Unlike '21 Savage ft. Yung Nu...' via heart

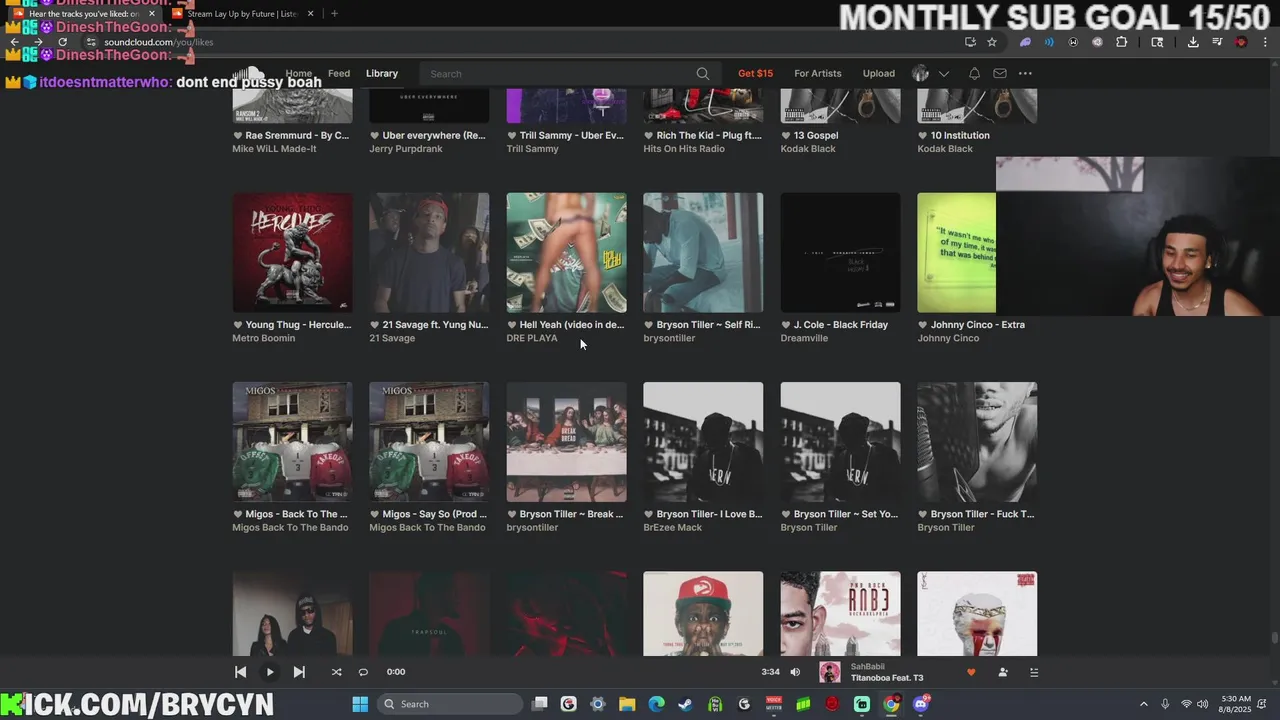coord(375,325)
